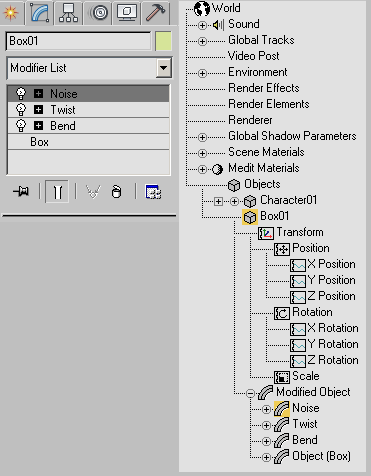Image resolution: width=371 pixels, height=476 pixels.
Task: Expand the Global Tracks node
Action: 202,41
